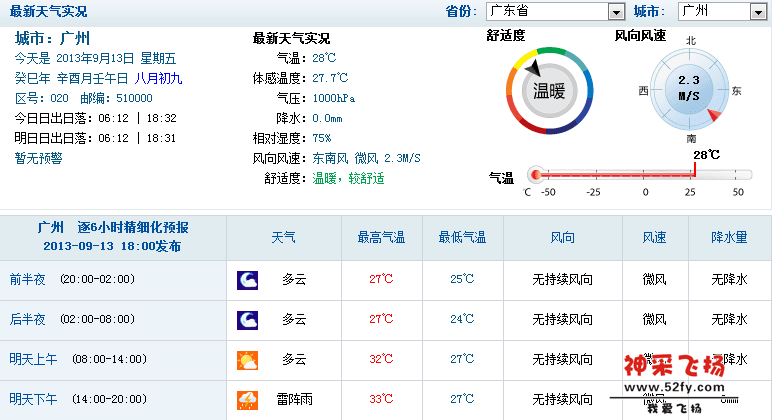Click the 明日日出日落 06:12 | 18:31 line
Viewport: 776px width, 420px height.
96,138
